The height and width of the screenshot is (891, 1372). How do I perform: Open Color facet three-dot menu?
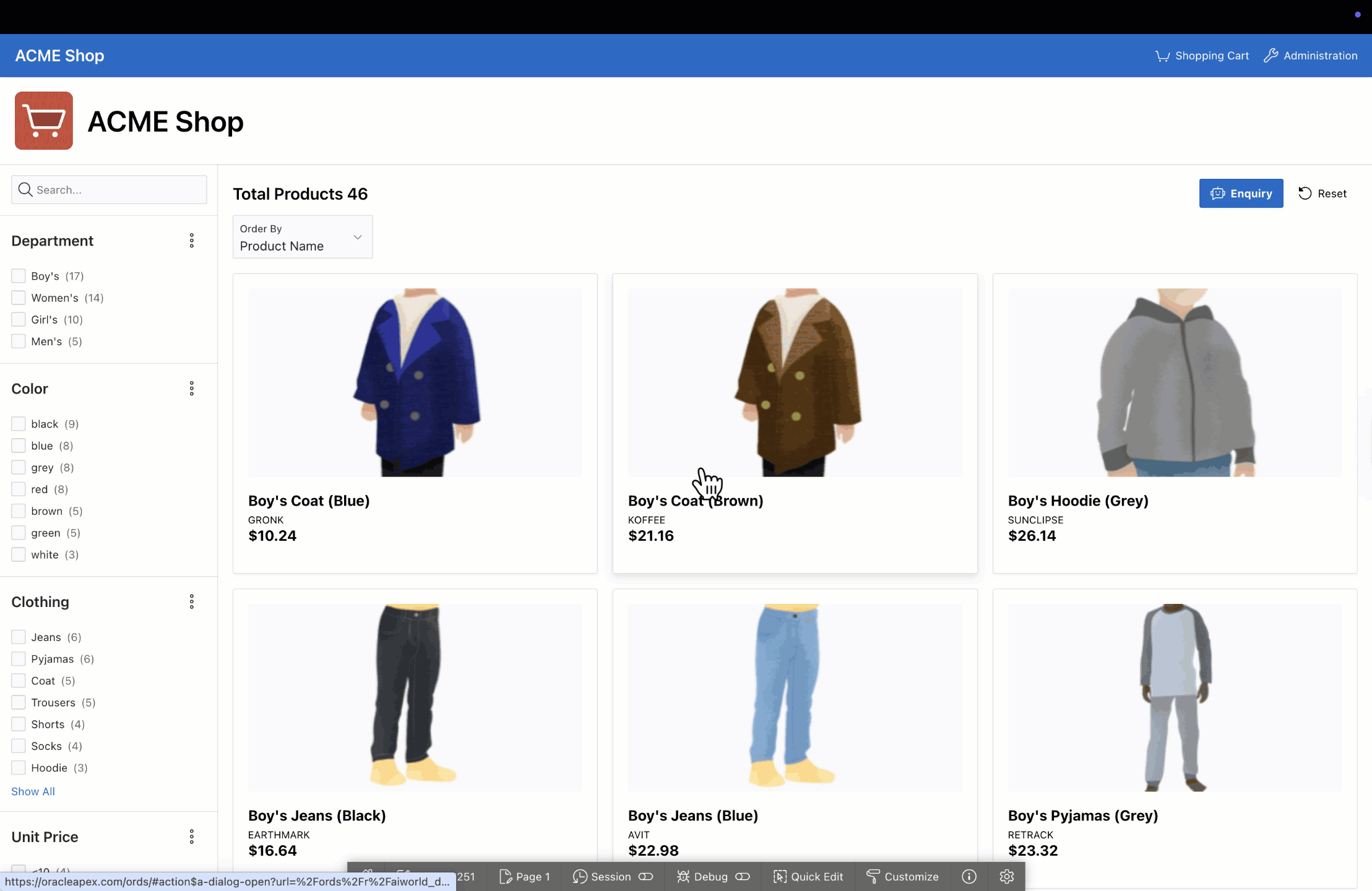(192, 389)
